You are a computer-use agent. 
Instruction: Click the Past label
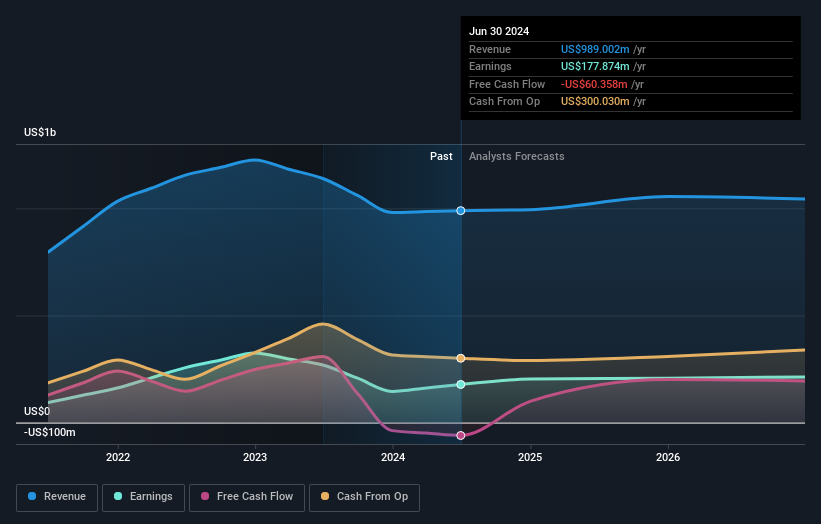441,156
